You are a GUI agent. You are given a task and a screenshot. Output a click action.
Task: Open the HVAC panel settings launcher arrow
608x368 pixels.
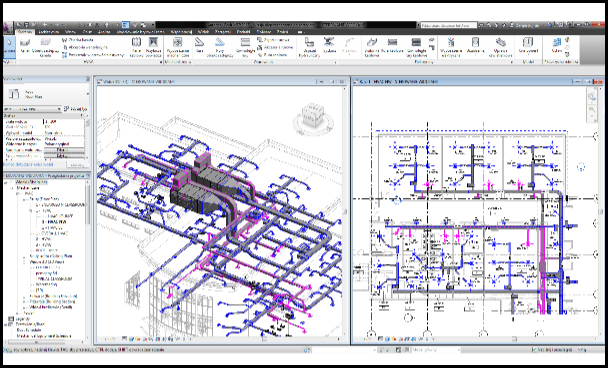pos(161,62)
